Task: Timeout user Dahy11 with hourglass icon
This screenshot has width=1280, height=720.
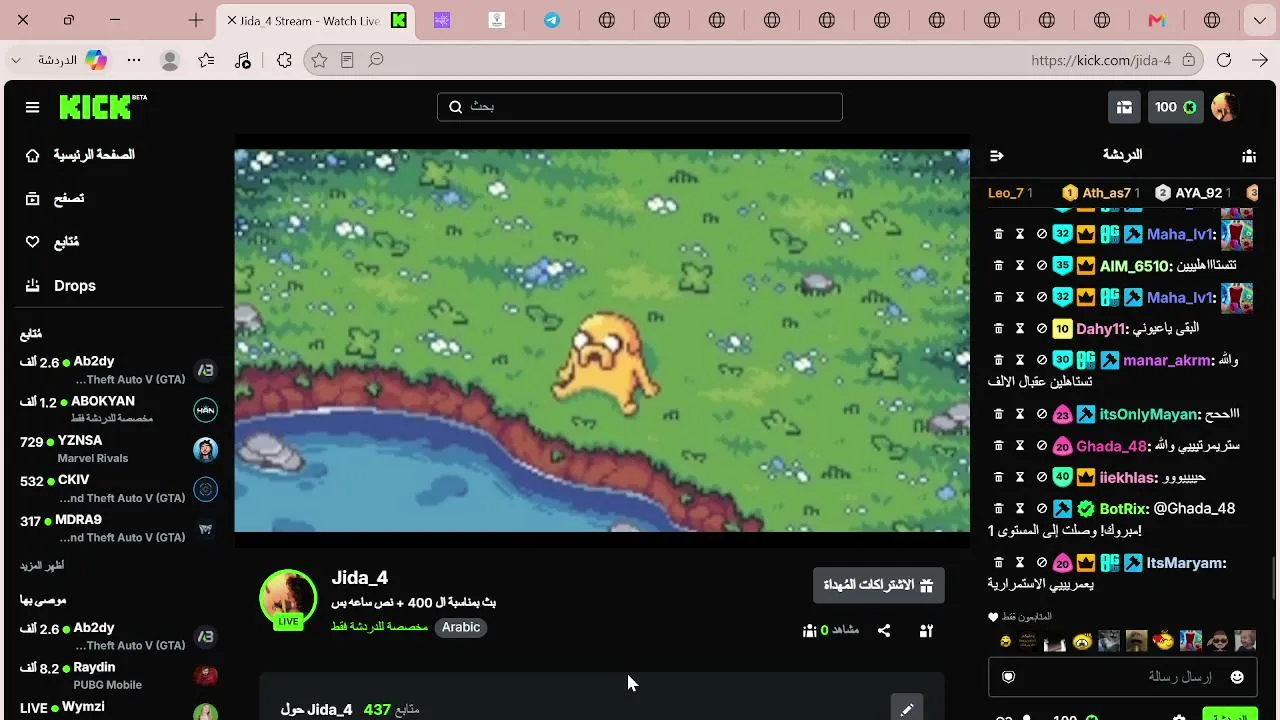Action: [x=1020, y=328]
